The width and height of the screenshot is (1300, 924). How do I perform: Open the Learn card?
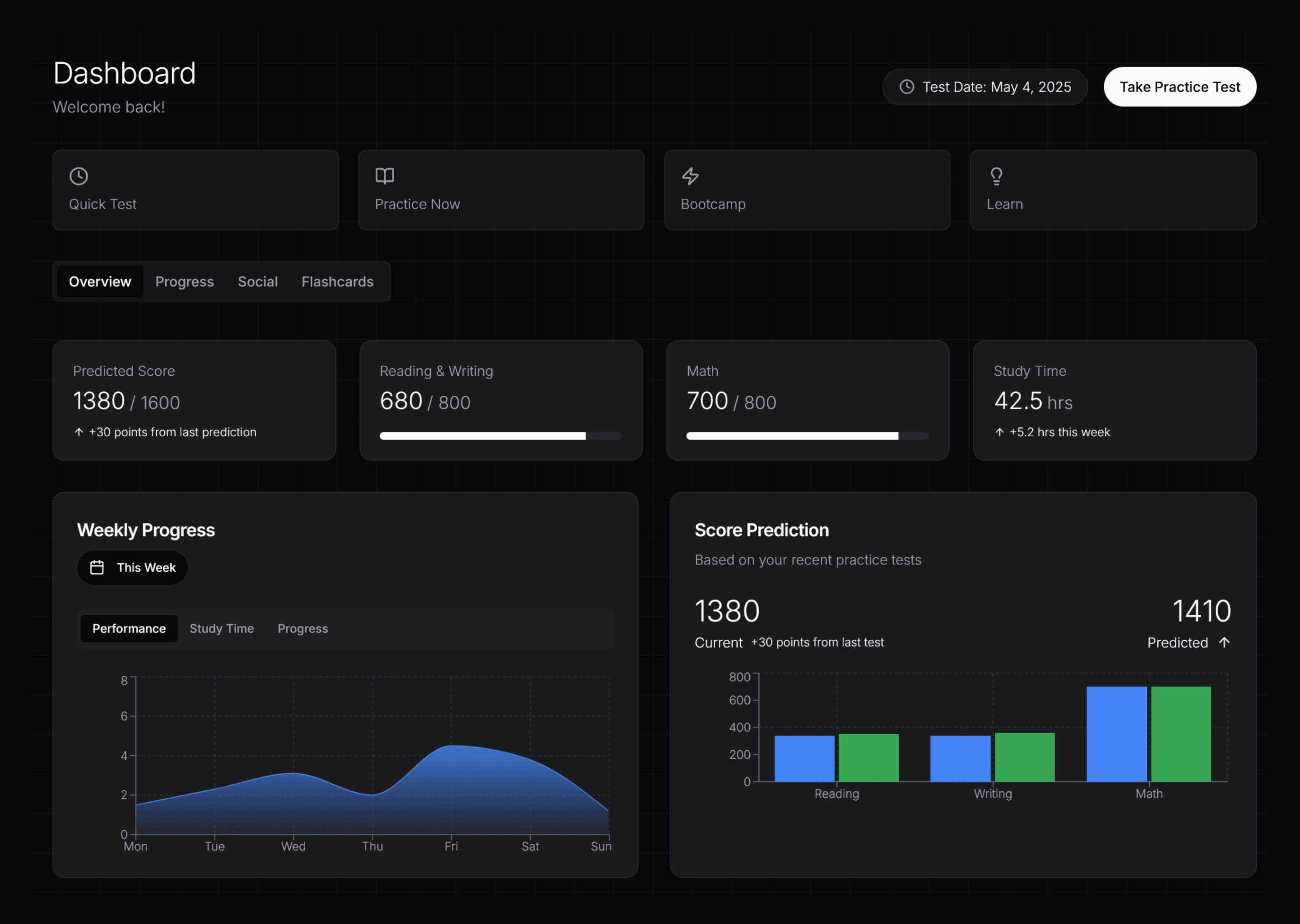[1113, 190]
